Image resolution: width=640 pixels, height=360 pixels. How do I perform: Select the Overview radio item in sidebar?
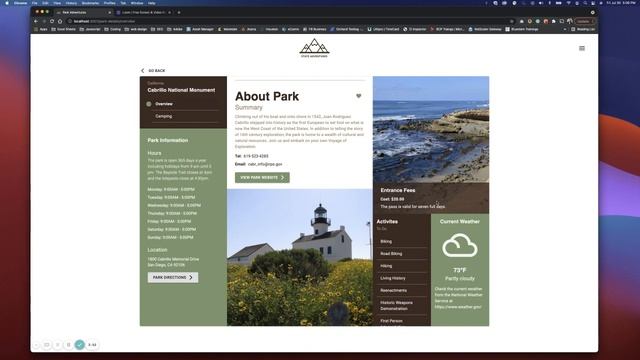point(149,104)
